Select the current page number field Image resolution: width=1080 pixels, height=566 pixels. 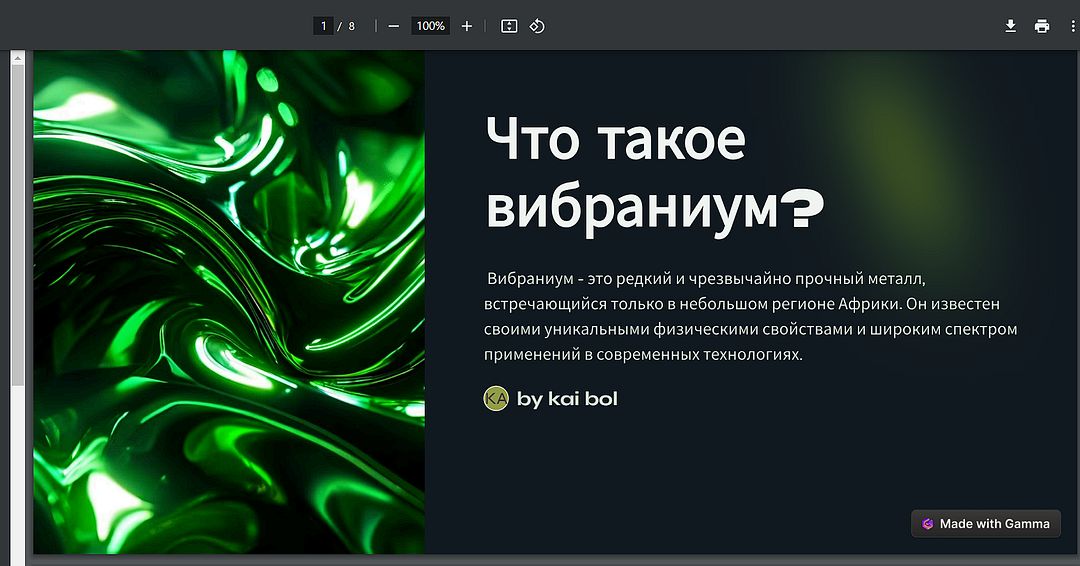pyautogui.click(x=323, y=26)
